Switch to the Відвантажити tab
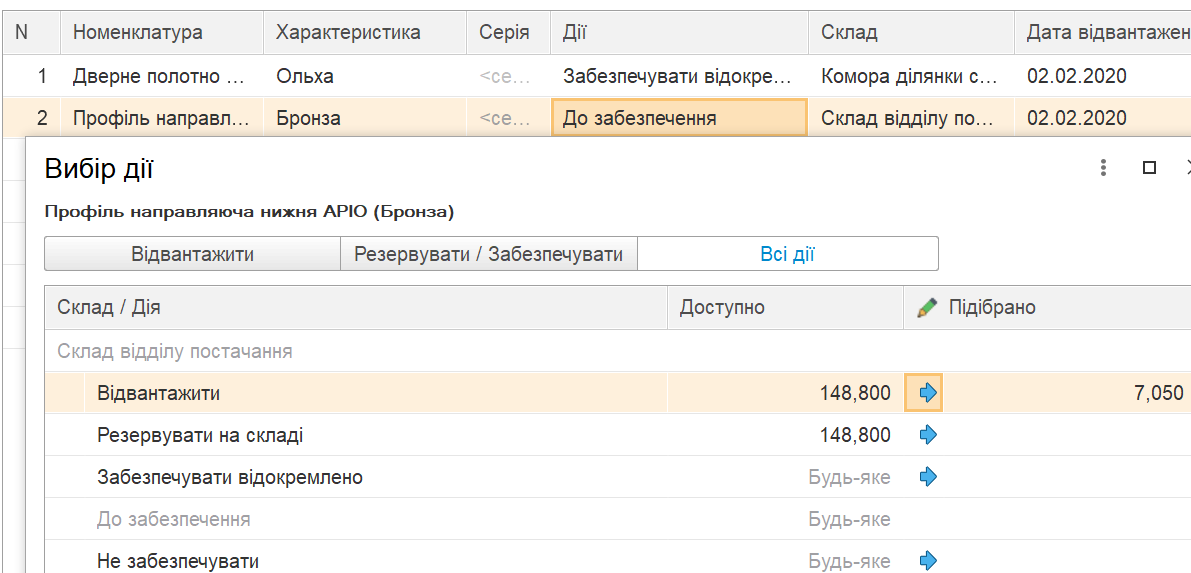The image size is (1191, 573). [192, 254]
